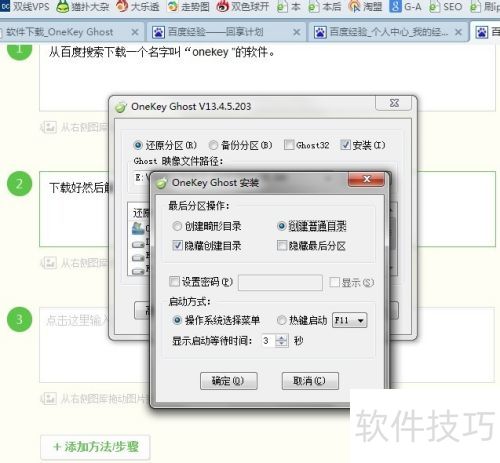Screen dimensions: 500x463
Task: Click the G-A Google bookmark icon
Action: [x=395, y=6]
